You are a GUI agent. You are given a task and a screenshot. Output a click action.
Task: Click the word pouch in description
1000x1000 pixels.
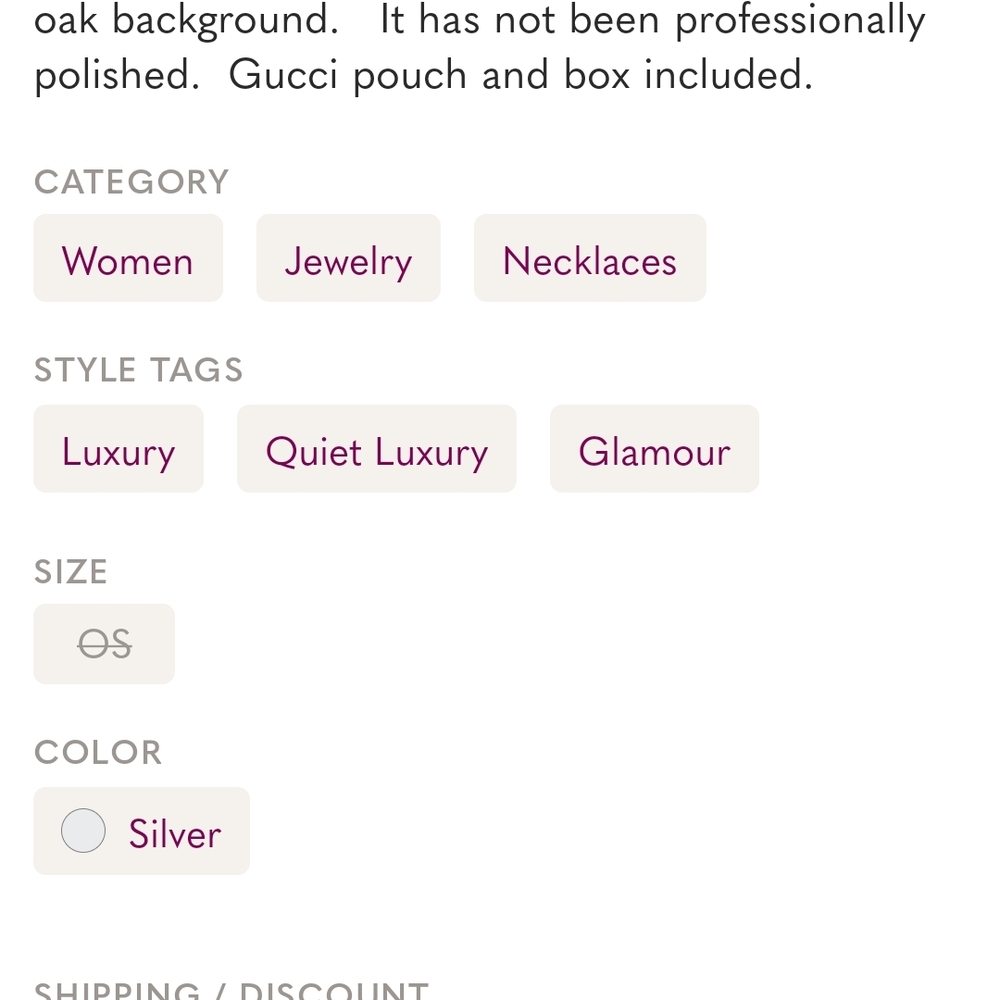click(410, 77)
